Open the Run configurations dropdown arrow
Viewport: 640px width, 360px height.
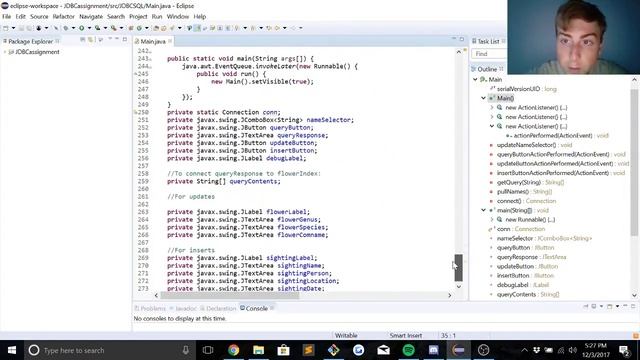[x=89, y=28]
